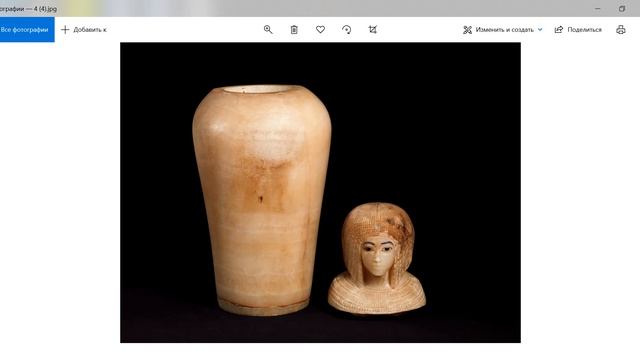This screenshot has width=640, height=360.
Task: Click the displayed canopic jar photo
Action: [320, 192]
